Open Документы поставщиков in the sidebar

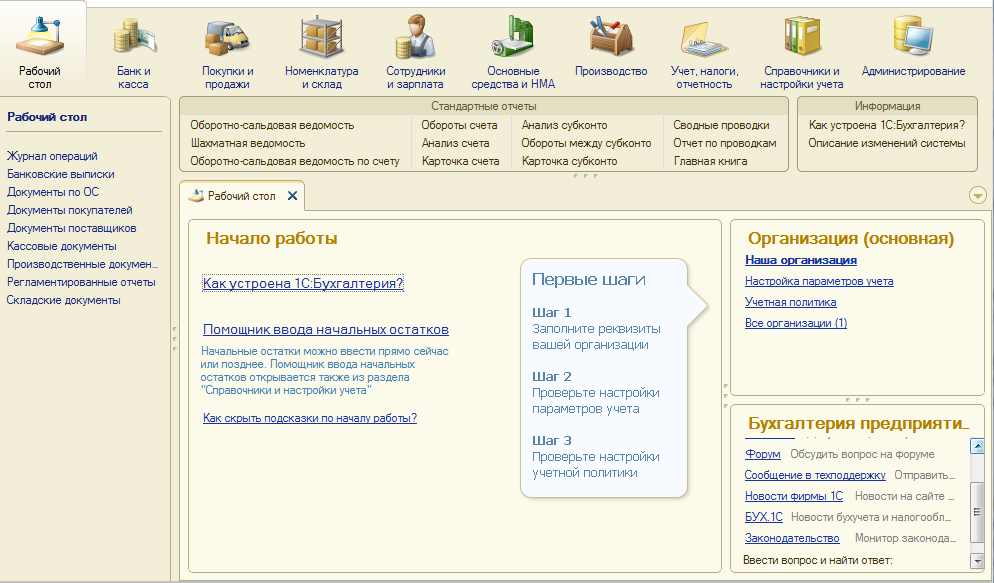tap(72, 228)
